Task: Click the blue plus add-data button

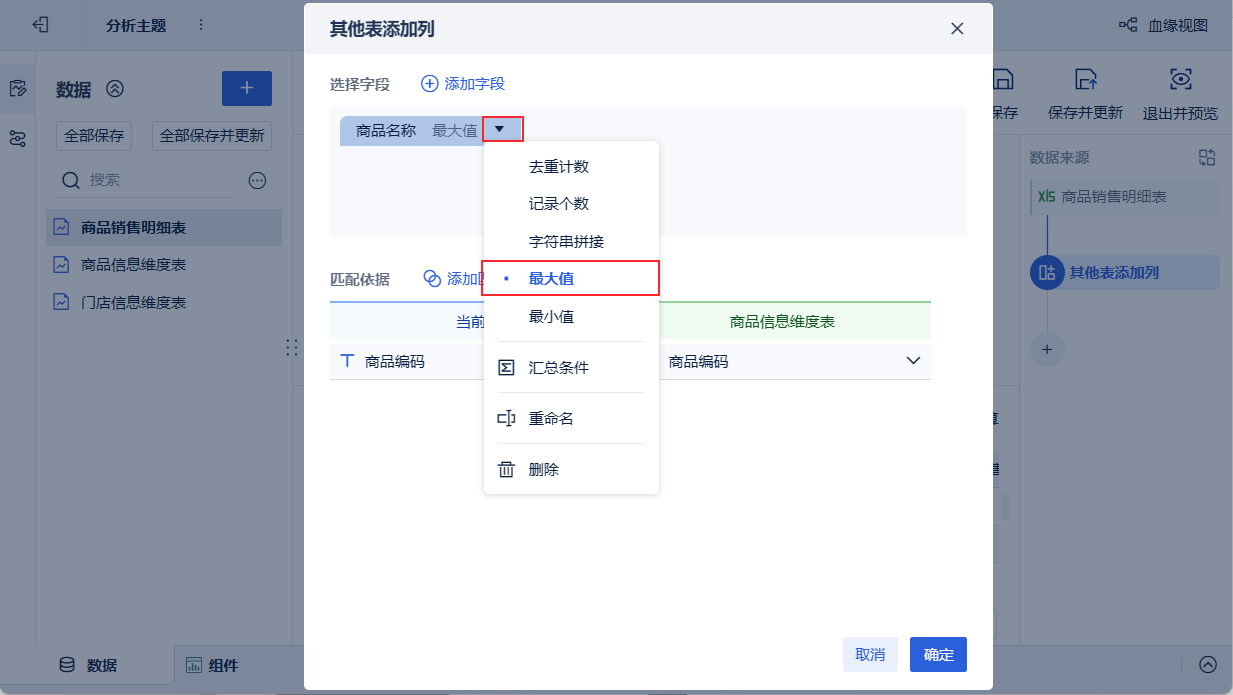Action: click(x=246, y=88)
